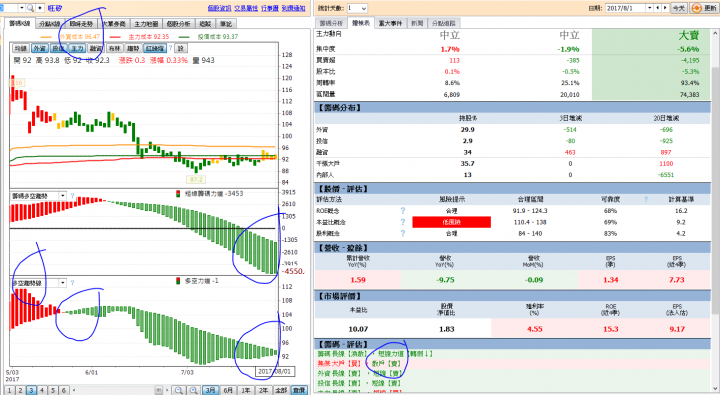Viewport: 720px width, 395px height.
Task: Toggle the 布林 Bollinger overlay
Action: pyautogui.click(x=114, y=48)
